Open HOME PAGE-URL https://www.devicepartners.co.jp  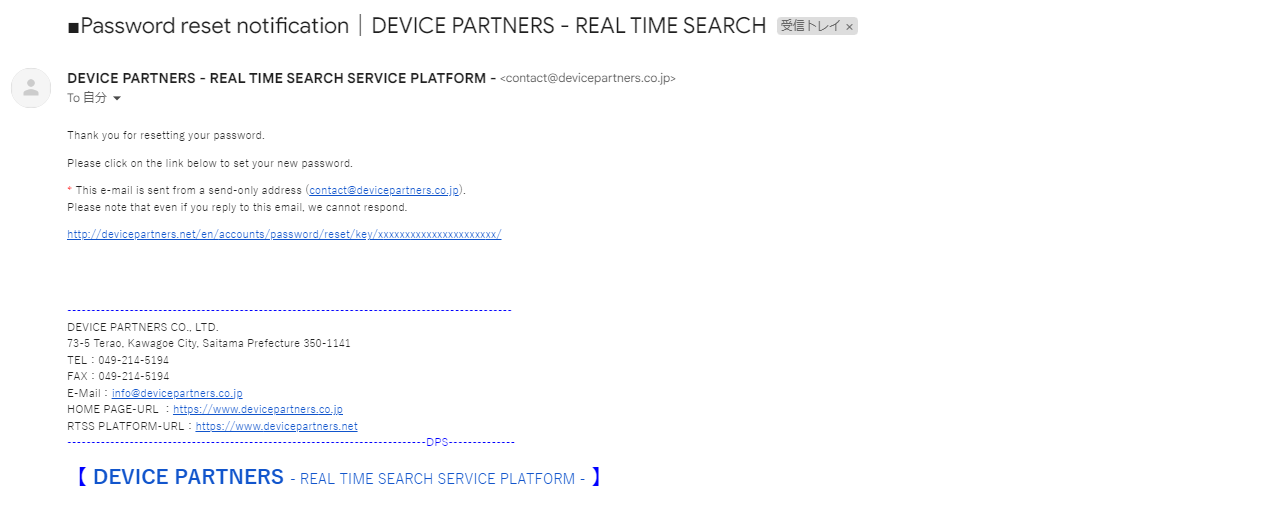(x=258, y=409)
